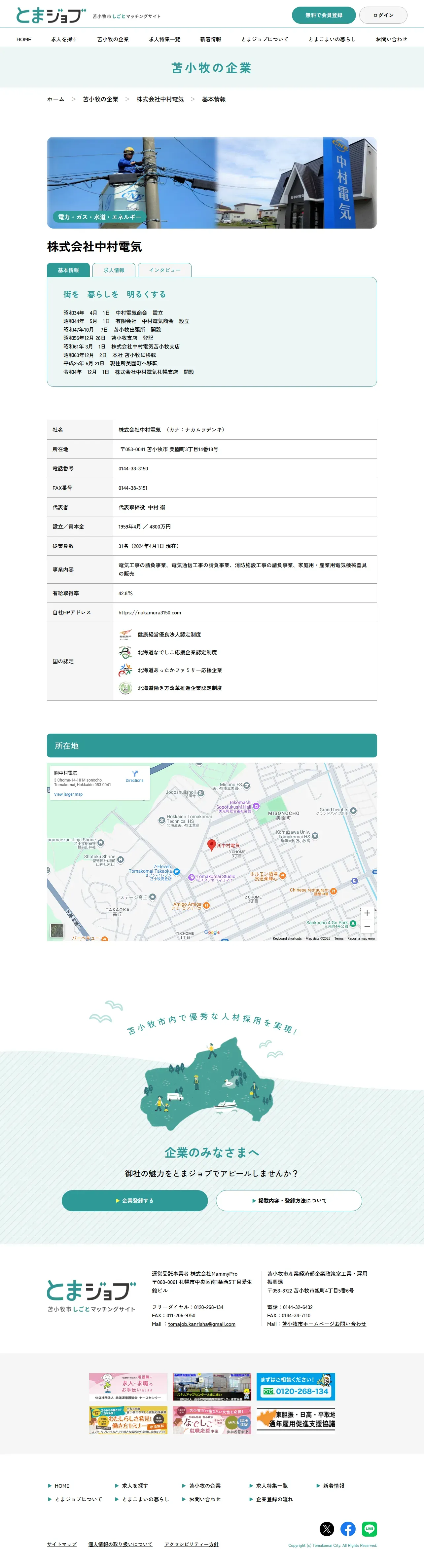Go to ホーム in the breadcrumb
Screen dimensions: 424x1568
coord(55,99)
